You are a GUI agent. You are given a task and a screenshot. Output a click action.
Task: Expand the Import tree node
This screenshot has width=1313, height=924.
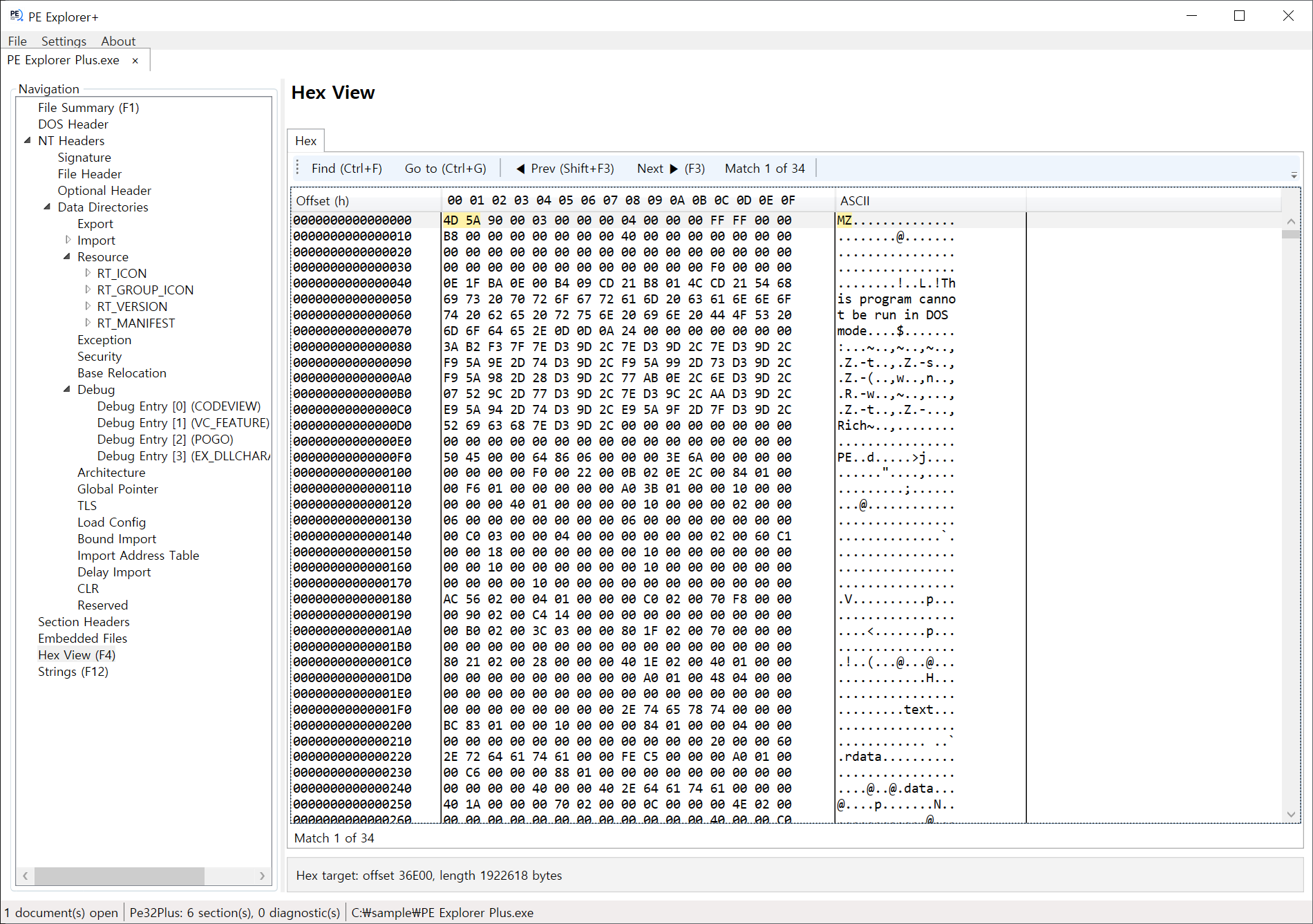point(68,240)
